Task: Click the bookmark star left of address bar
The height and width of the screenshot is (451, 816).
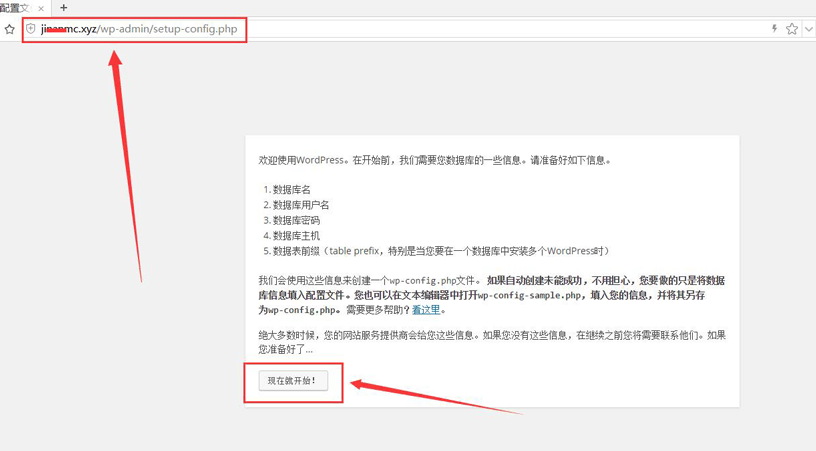Action: [x=9, y=29]
